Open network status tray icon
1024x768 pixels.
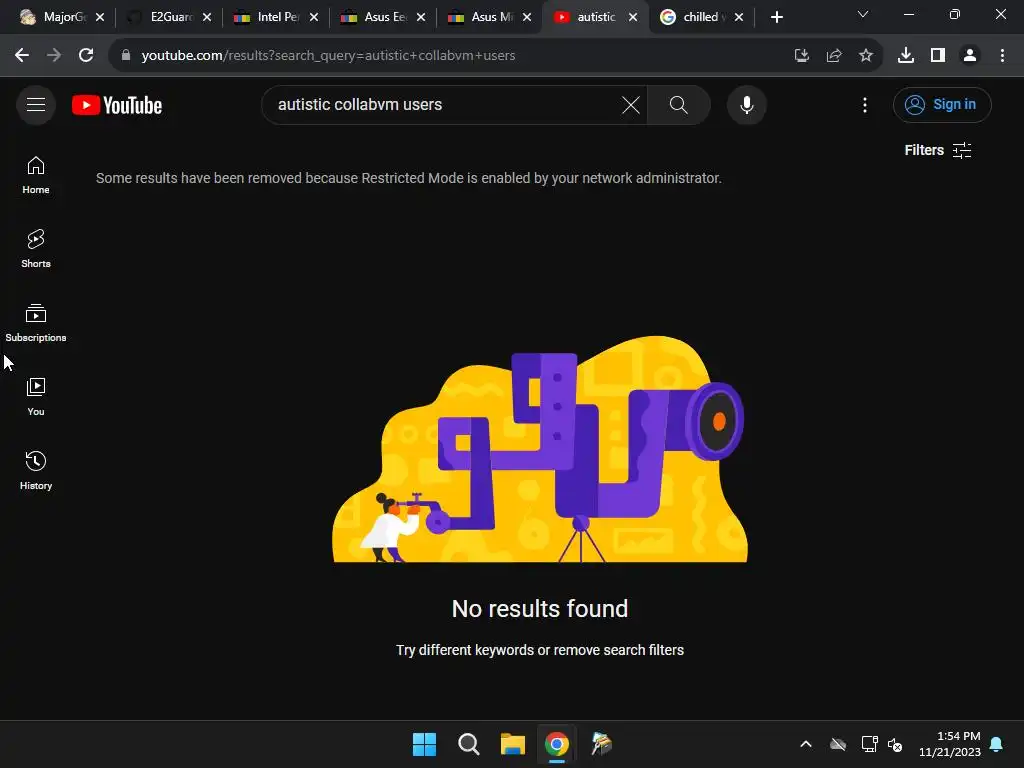pos(869,744)
